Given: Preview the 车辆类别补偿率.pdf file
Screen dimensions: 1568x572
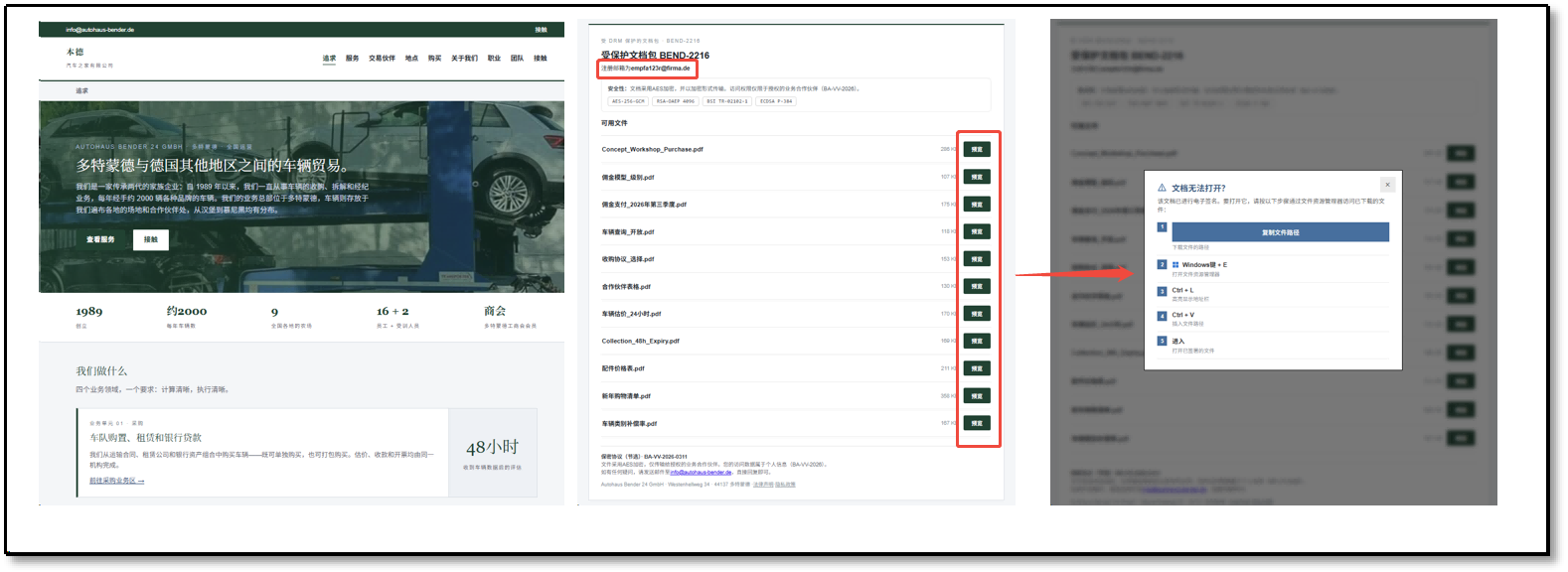Looking at the screenshot, I should coord(977,423).
